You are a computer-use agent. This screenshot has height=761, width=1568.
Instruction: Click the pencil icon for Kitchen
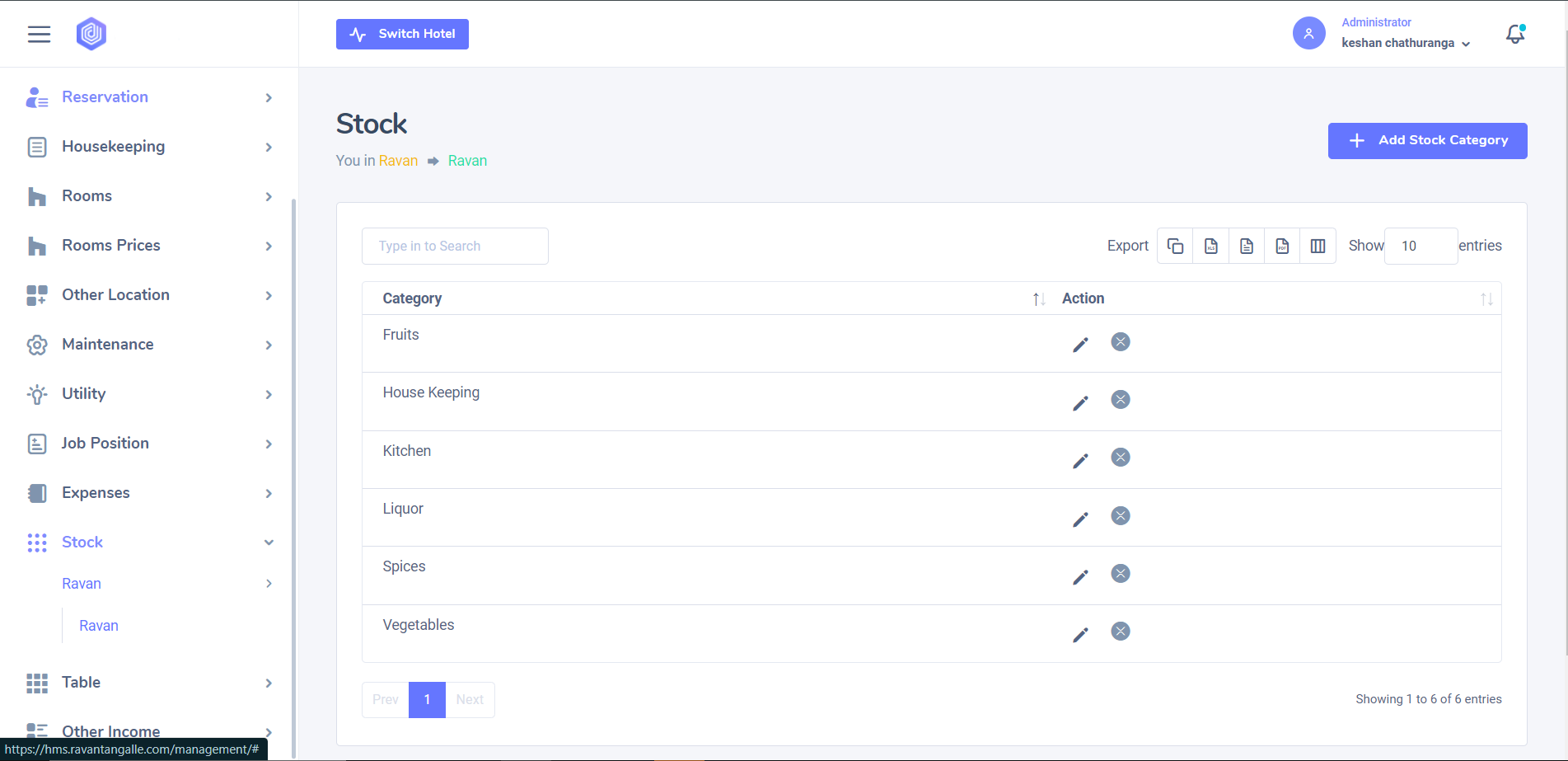[1080, 461]
